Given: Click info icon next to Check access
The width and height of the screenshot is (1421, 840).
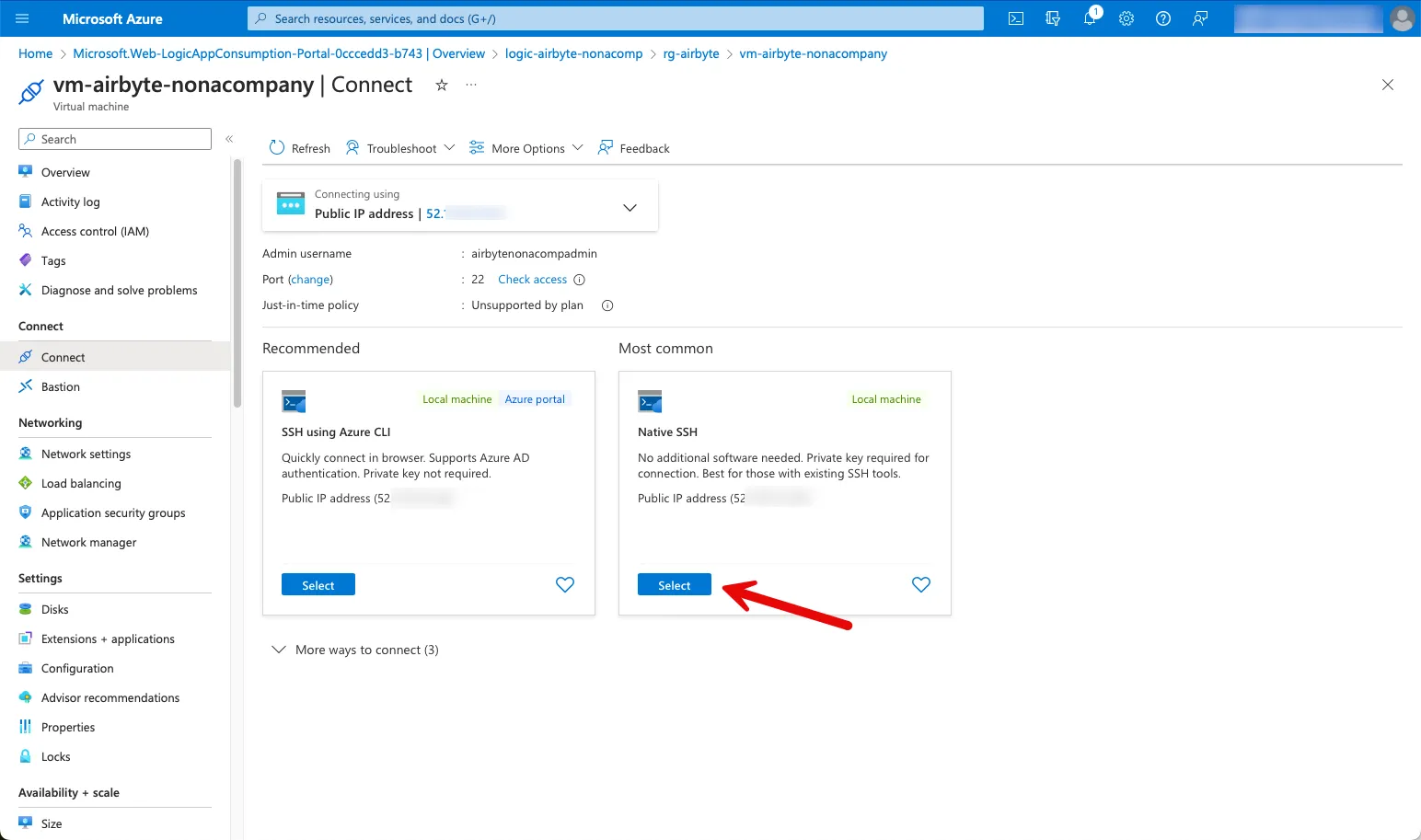Looking at the screenshot, I should point(579,280).
